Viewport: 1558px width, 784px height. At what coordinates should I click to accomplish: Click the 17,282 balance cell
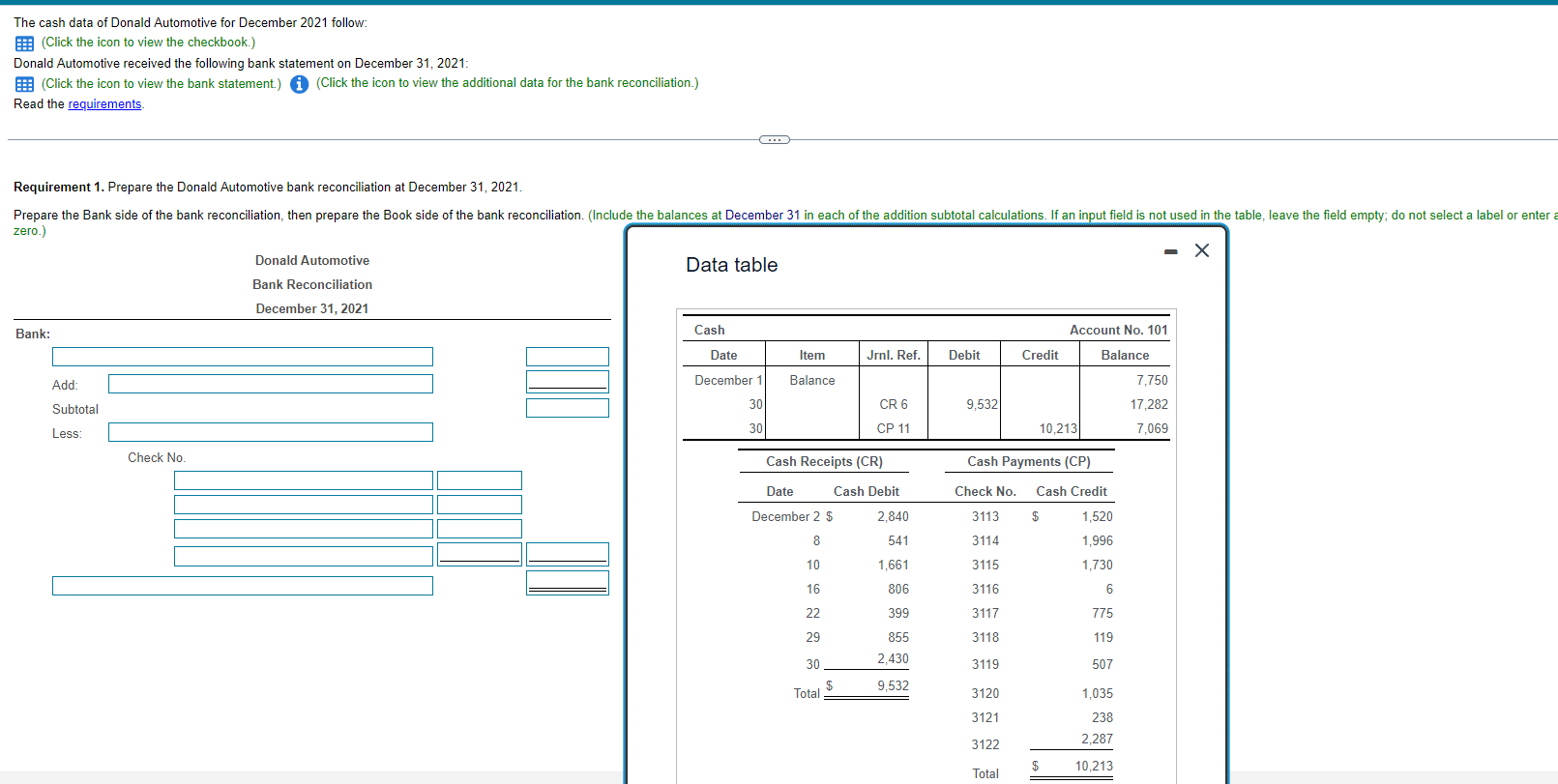pos(1149,405)
